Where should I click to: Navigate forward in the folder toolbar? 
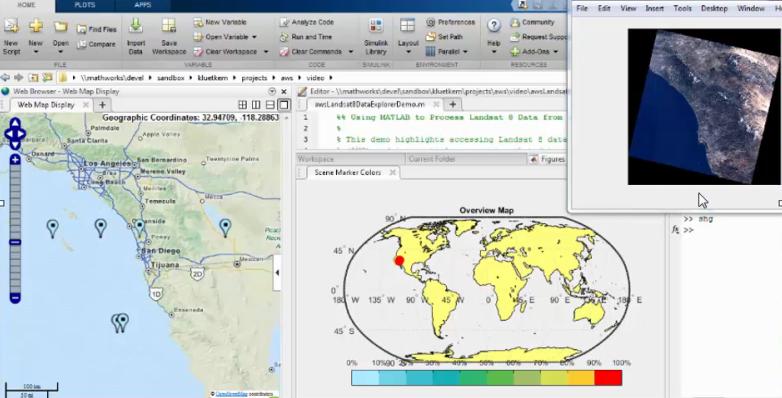click(x=18, y=78)
